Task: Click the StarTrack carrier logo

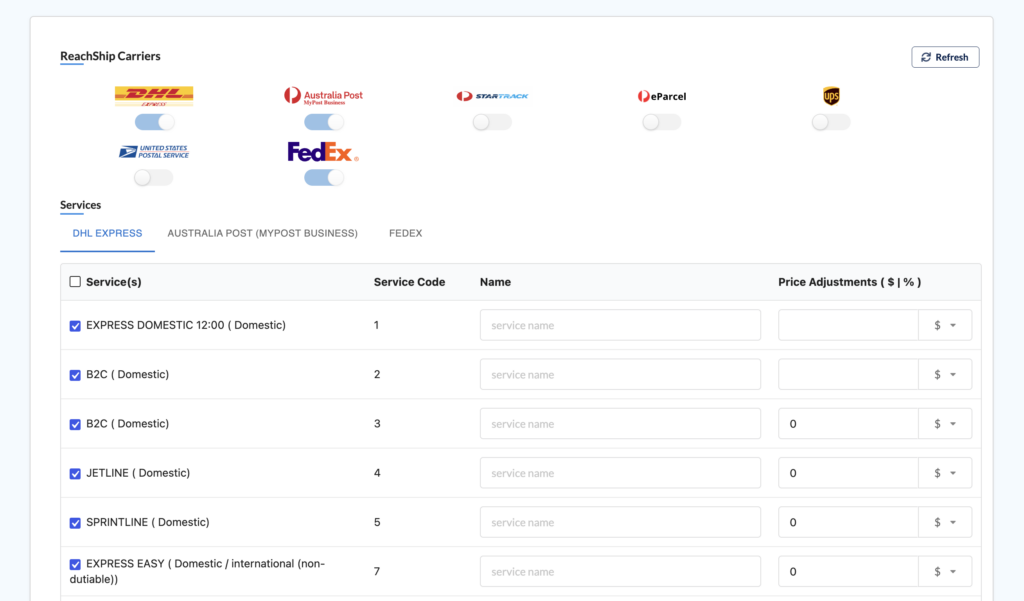Action: tap(492, 96)
